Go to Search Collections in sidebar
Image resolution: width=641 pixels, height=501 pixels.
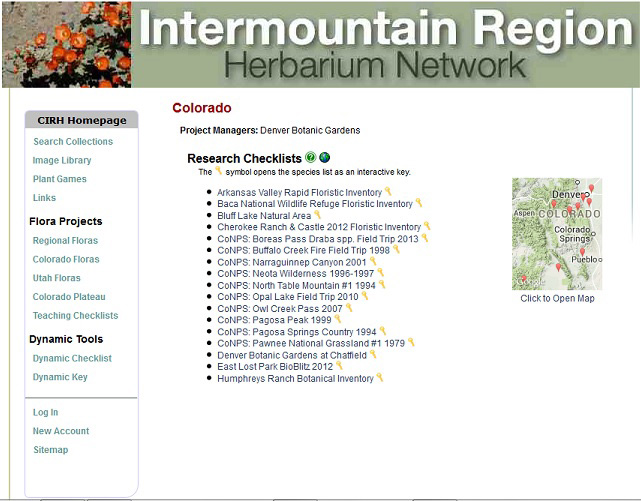pyautogui.click(x=73, y=142)
